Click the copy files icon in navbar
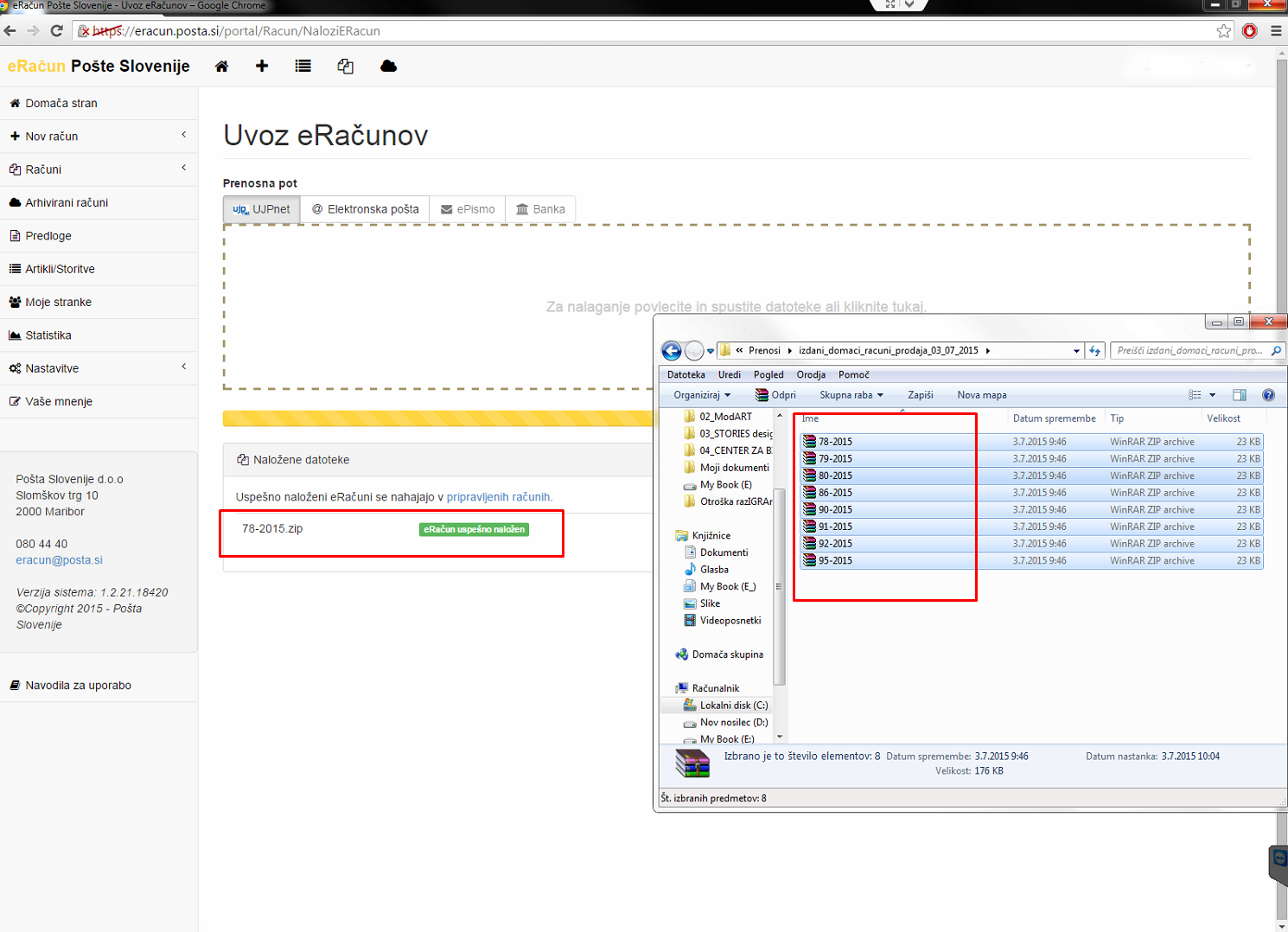 346,67
